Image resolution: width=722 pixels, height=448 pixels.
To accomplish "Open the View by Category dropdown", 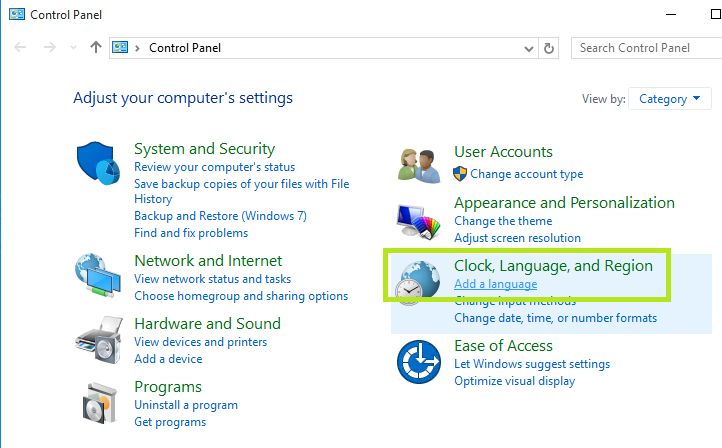I will point(669,99).
